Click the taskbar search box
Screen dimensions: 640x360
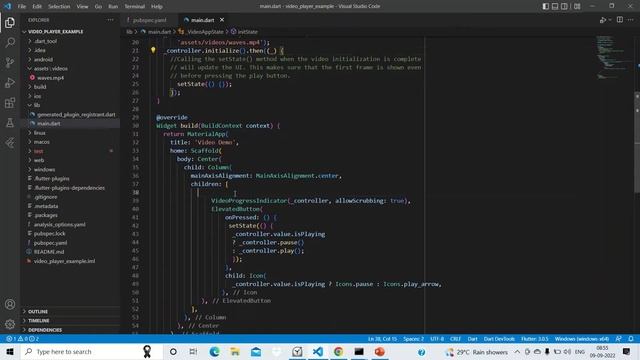pos(91,351)
